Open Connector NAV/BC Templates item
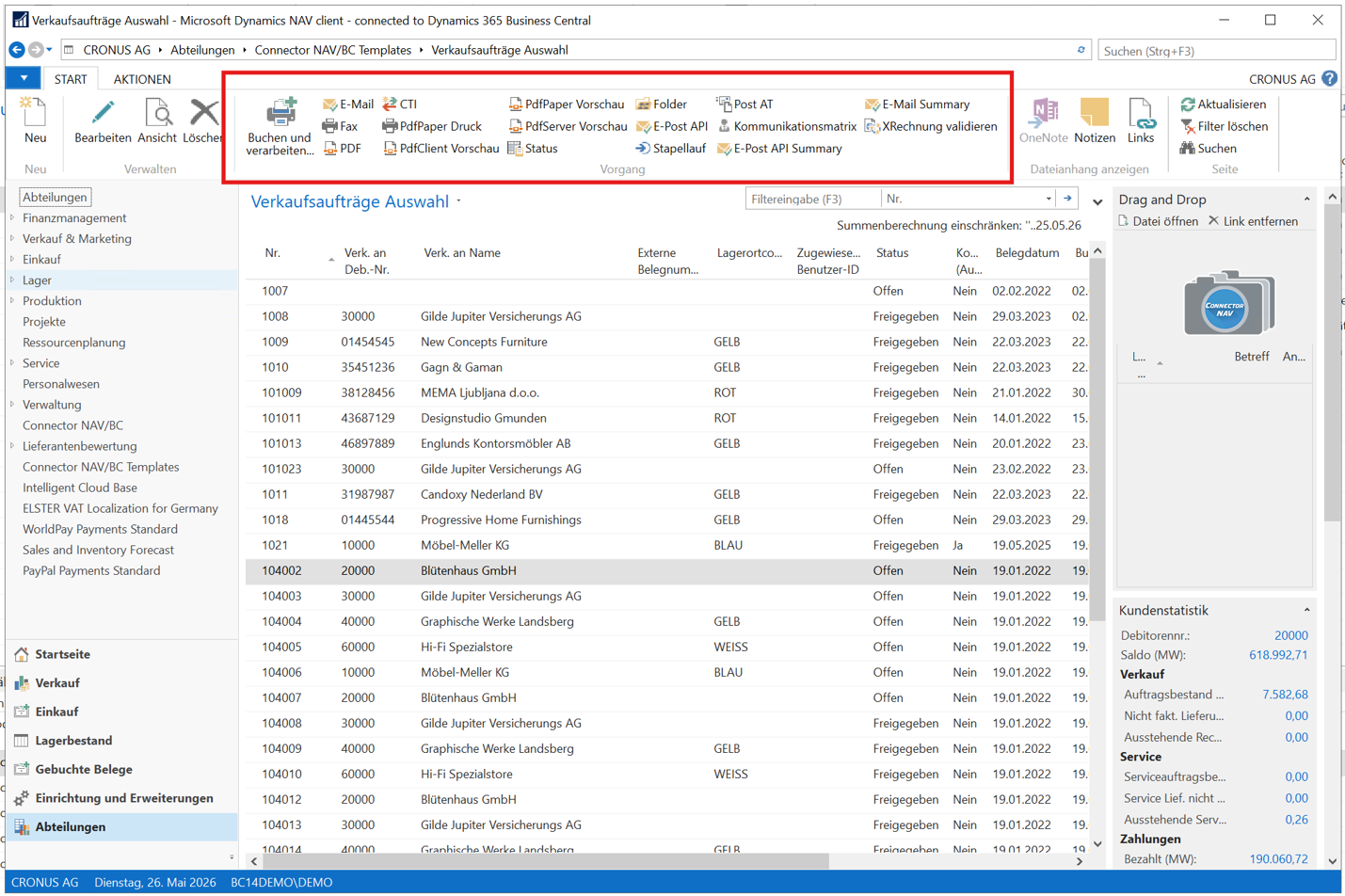Screen dimensions: 1345x896 101,467
